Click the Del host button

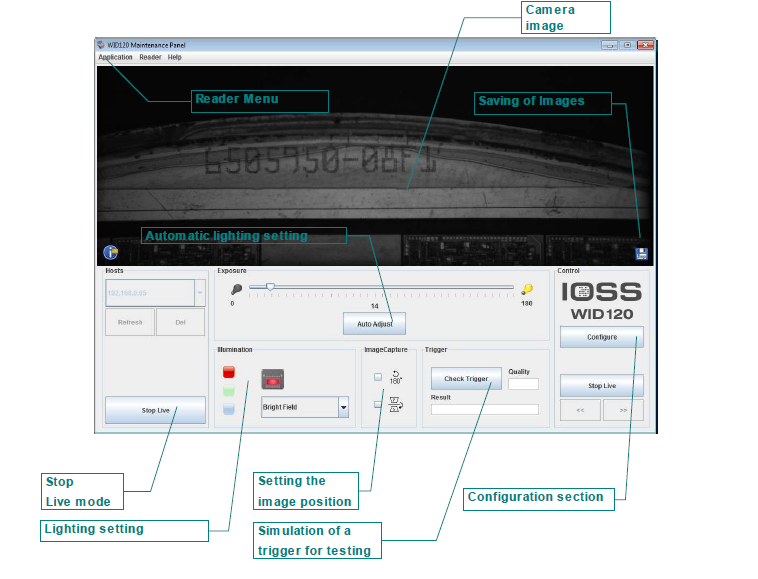coord(180,322)
